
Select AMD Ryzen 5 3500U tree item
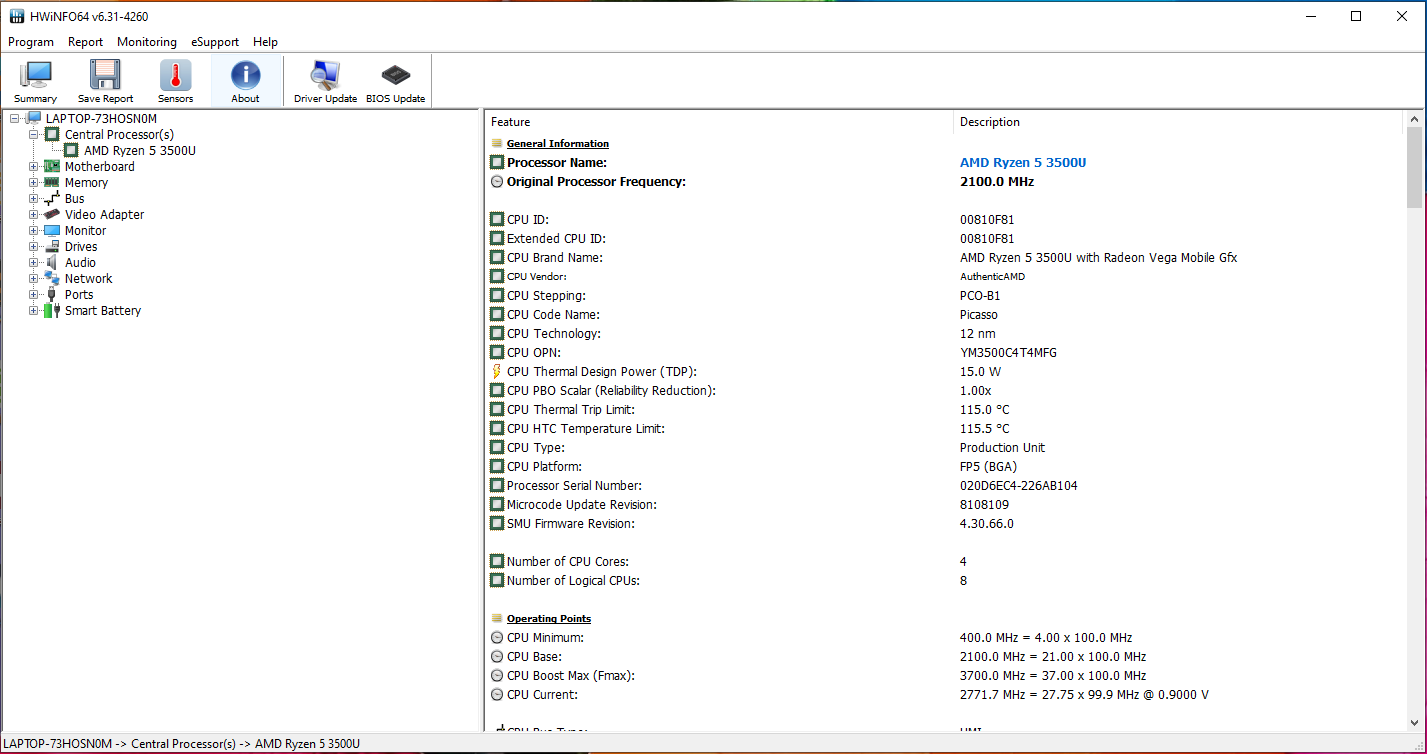[x=139, y=151]
